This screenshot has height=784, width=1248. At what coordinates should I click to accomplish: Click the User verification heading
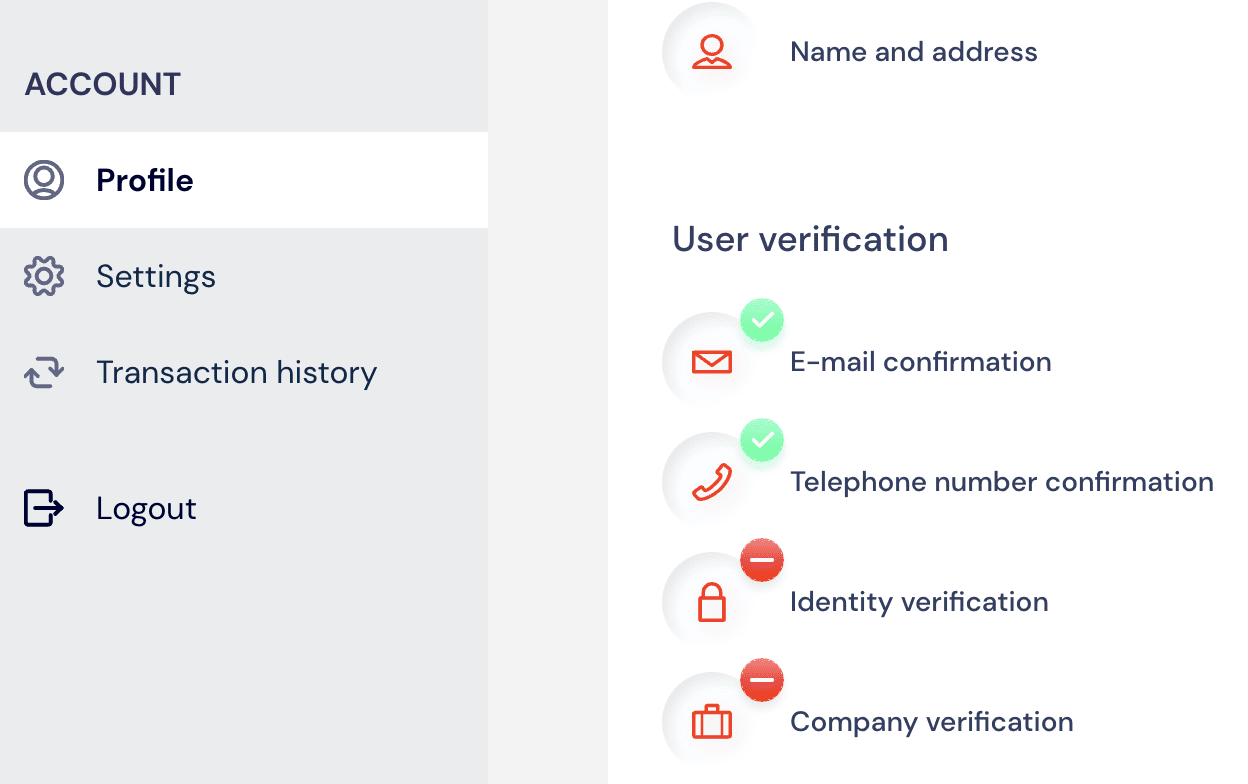(810, 239)
